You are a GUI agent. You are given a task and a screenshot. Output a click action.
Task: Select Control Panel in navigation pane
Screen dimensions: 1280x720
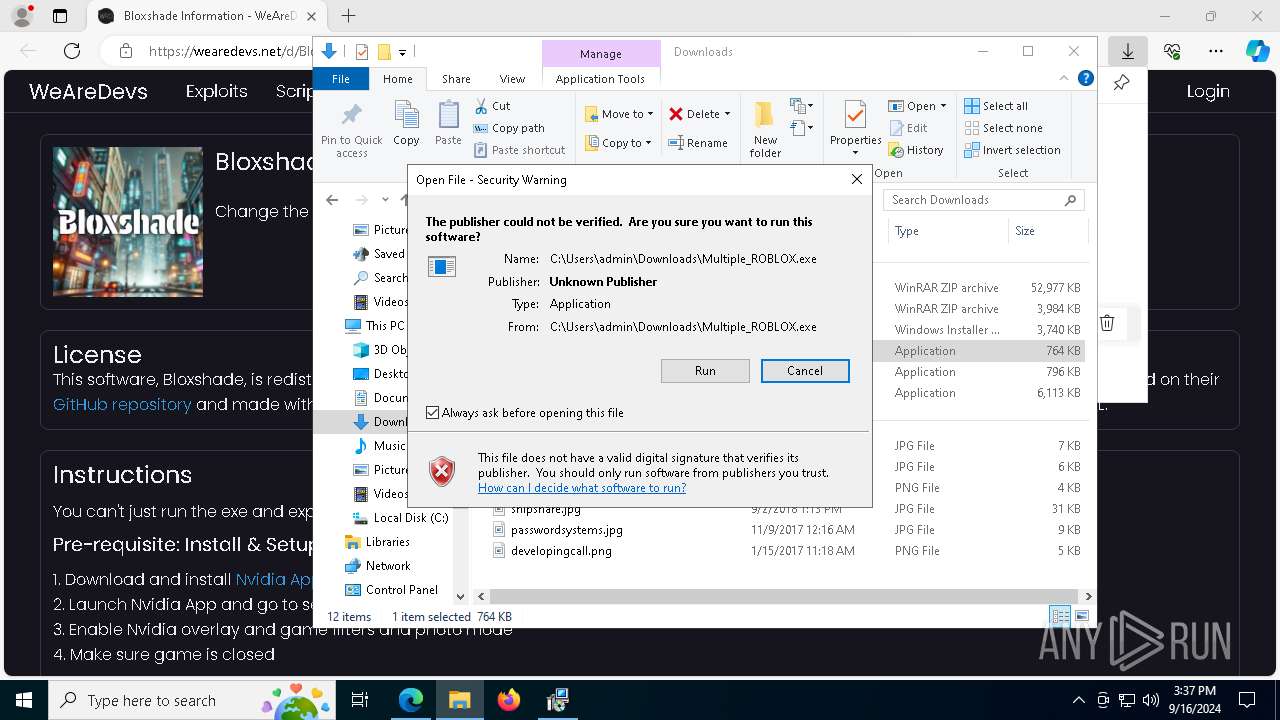coord(391,590)
